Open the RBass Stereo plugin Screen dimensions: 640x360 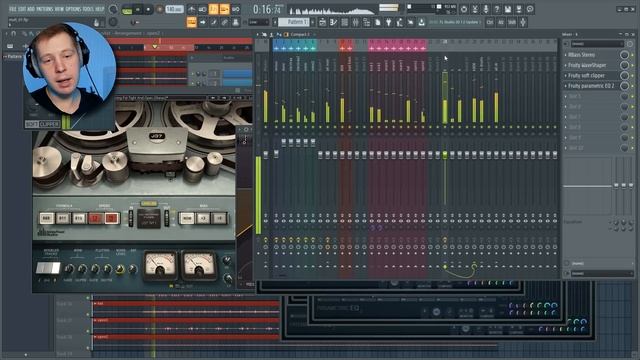point(581,55)
